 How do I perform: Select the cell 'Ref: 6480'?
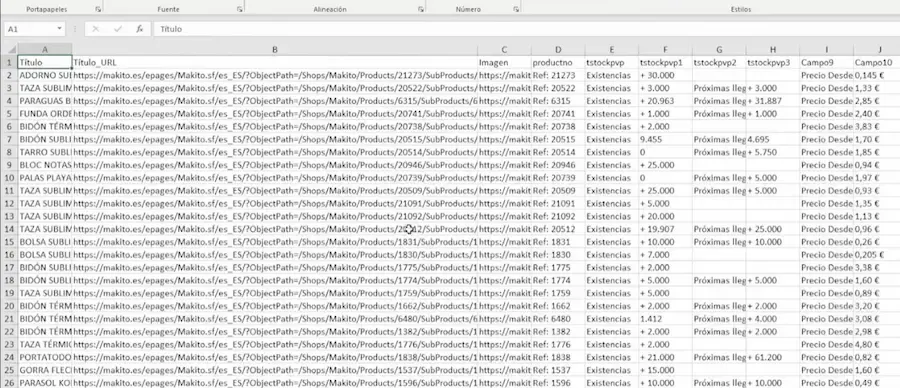click(558, 319)
